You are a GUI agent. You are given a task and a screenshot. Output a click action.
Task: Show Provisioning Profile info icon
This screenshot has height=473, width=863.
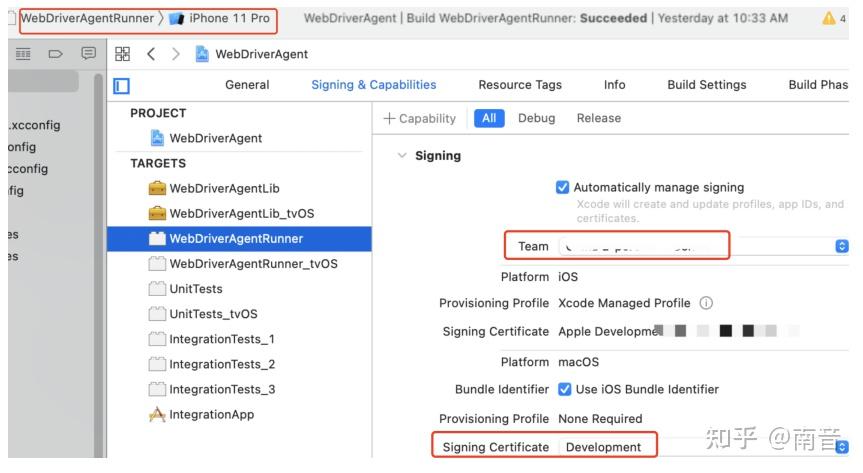[706, 303]
